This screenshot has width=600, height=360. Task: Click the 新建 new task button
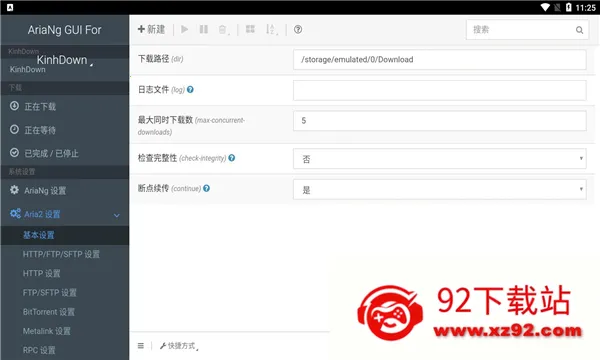click(x=152, y=29)
